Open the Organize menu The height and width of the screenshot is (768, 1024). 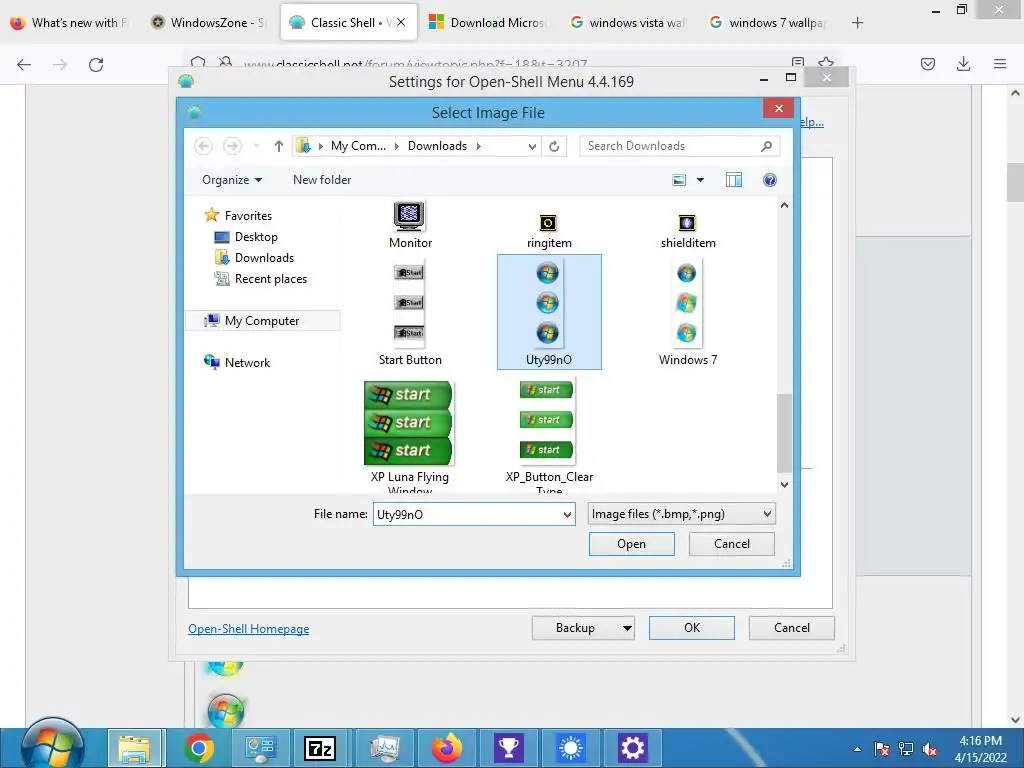[231, 180]
